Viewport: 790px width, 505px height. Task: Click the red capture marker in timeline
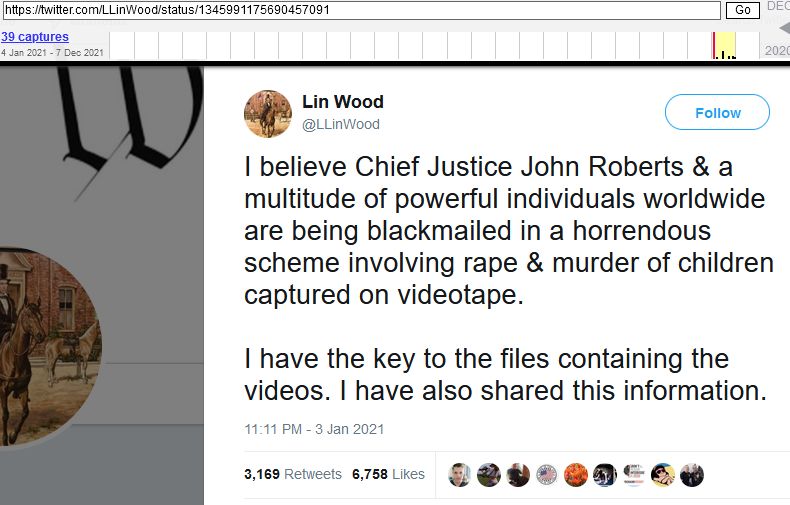pos(713,45)
